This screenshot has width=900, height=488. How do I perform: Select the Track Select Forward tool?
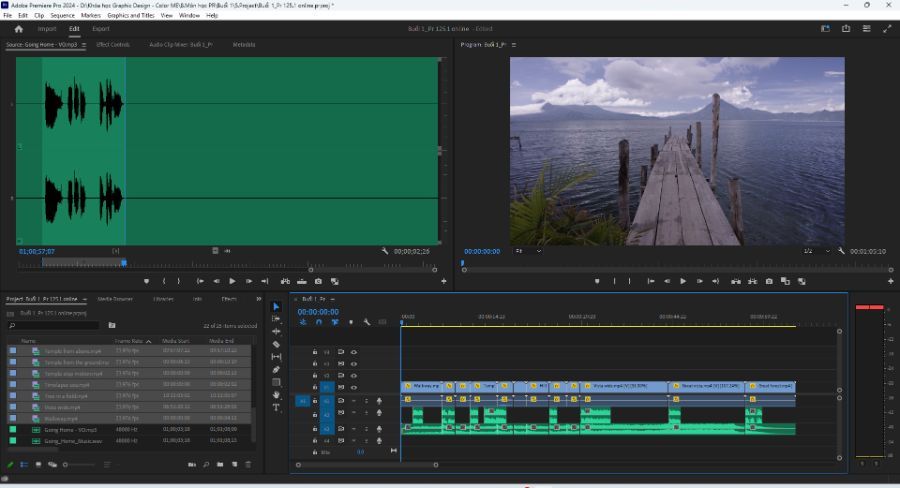coord(276,319)
